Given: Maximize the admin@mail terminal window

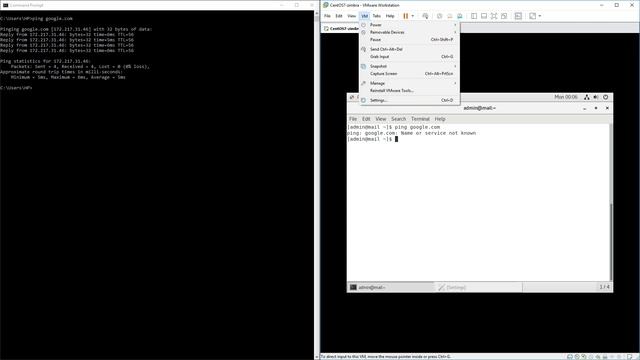Looking at the screenshot, I should 596,108.
